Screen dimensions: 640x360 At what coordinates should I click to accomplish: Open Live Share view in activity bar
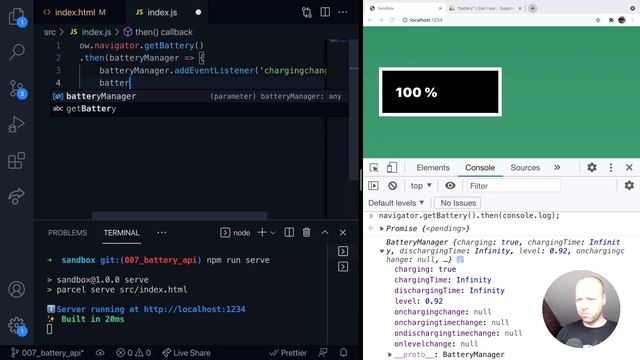pos(16,196)
